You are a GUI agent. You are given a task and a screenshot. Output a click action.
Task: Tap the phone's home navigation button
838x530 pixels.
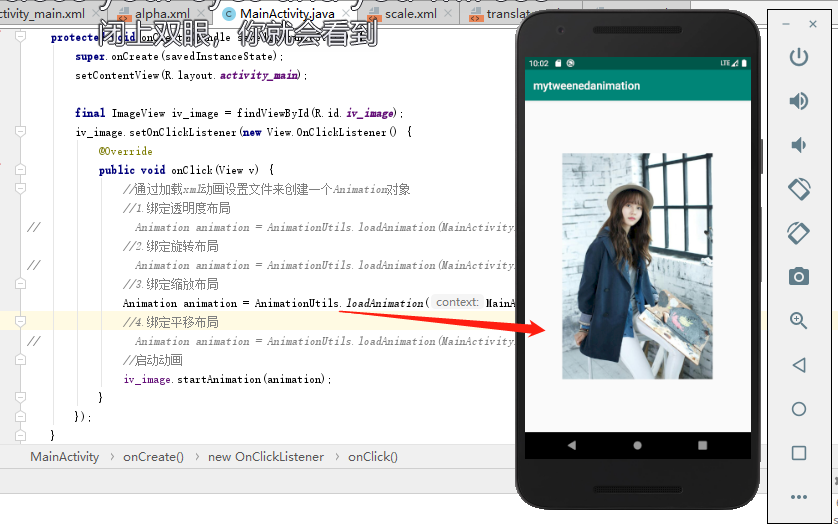tap(638, 445)
